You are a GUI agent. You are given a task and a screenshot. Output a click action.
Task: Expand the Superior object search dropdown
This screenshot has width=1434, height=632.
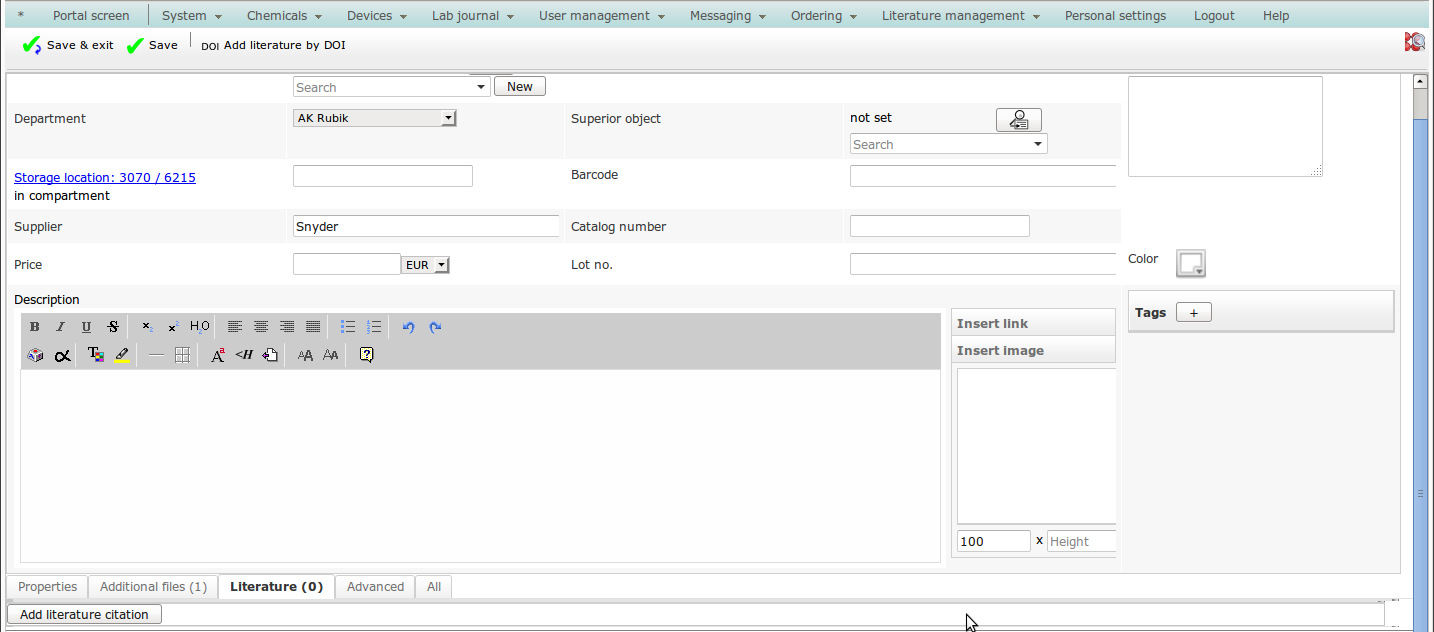(1038, 144)
